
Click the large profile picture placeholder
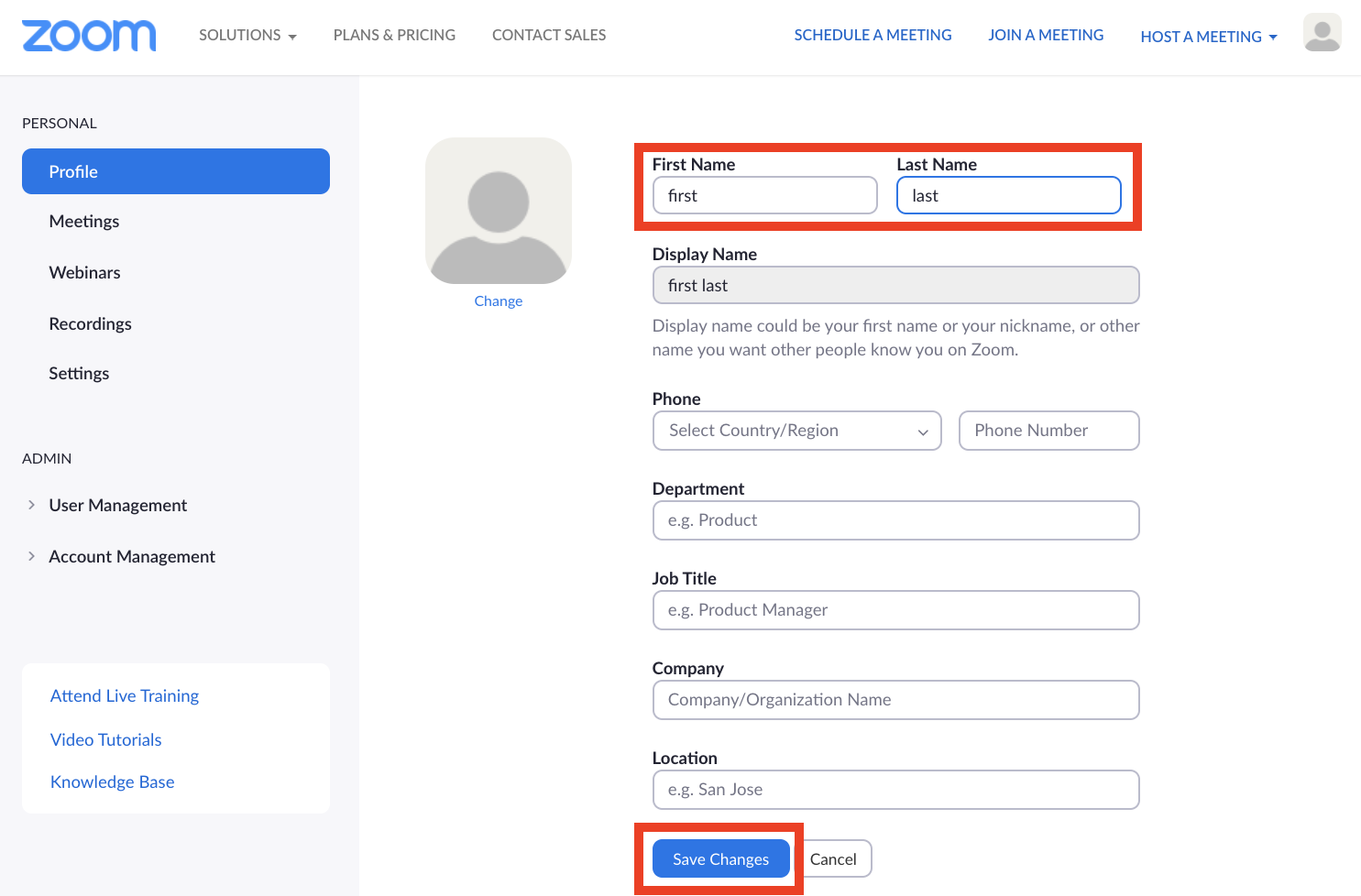tap(499, 211)
